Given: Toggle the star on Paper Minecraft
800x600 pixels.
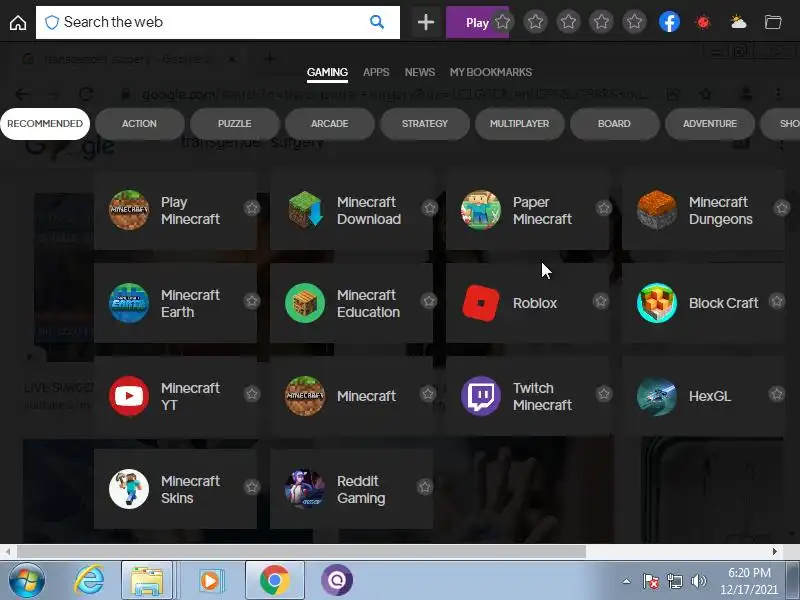Looking at the screenshot, I should pyautogui.click(x=604, y=208).
